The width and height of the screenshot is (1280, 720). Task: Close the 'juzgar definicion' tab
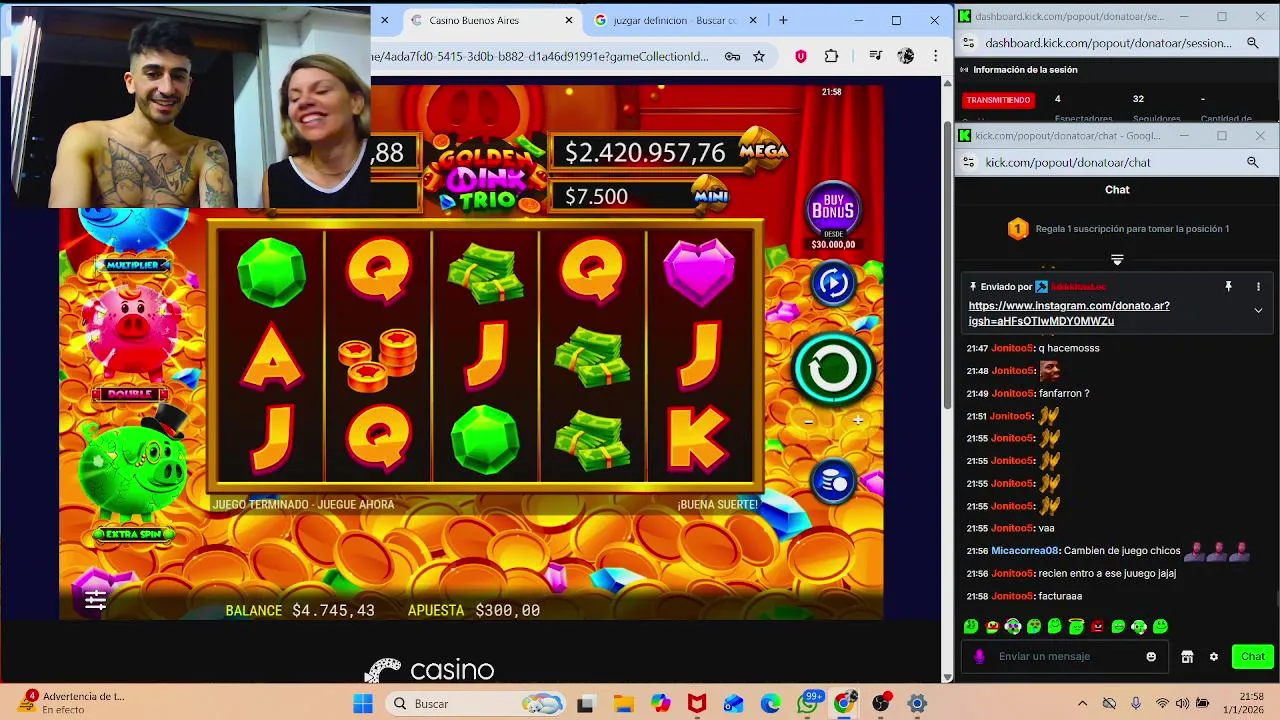[x=753, y=20]
